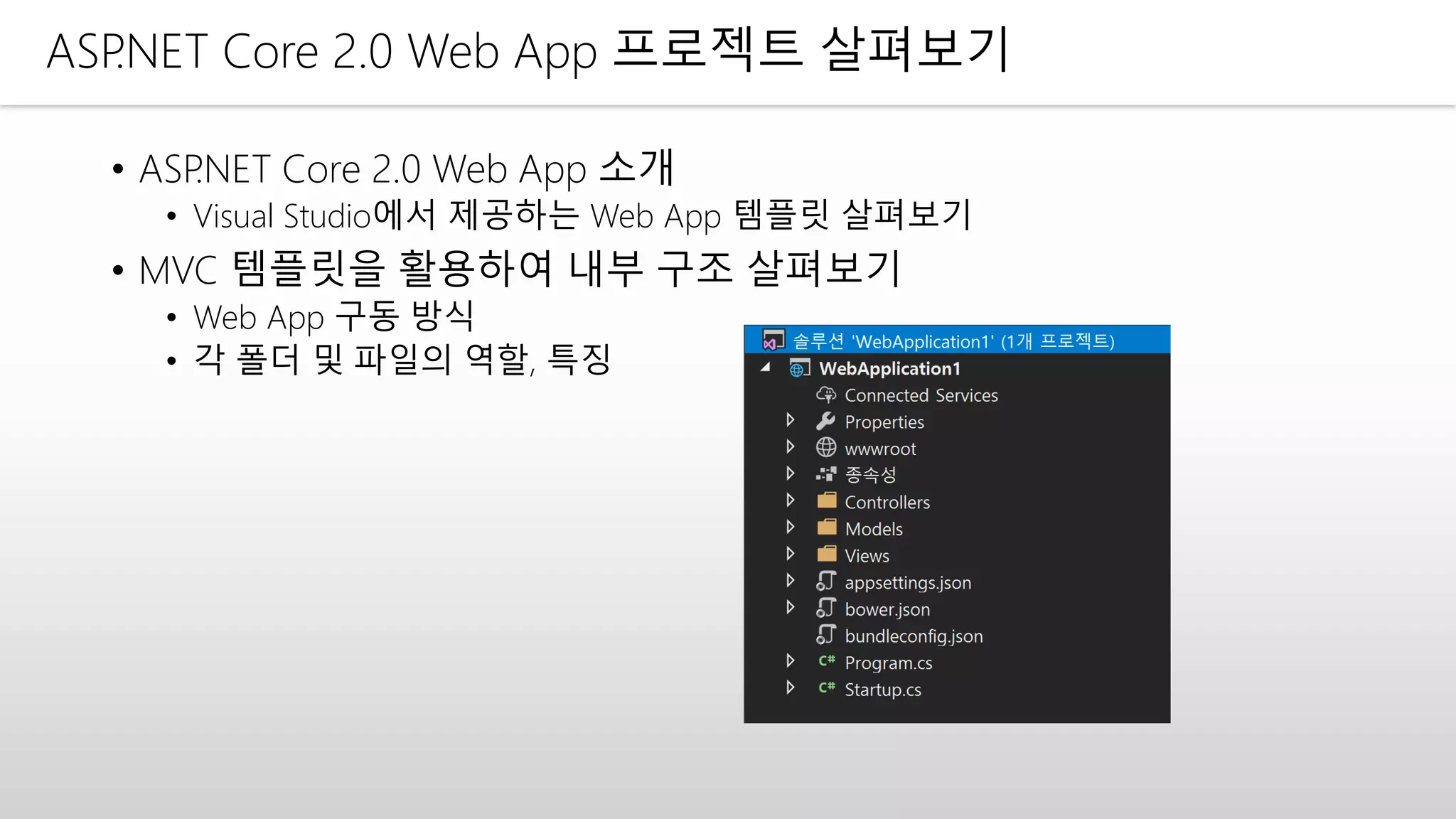This screenshot has width=1456, height=819.
Task: Click the wwwroot globe icon
Action: coord(826,447)
